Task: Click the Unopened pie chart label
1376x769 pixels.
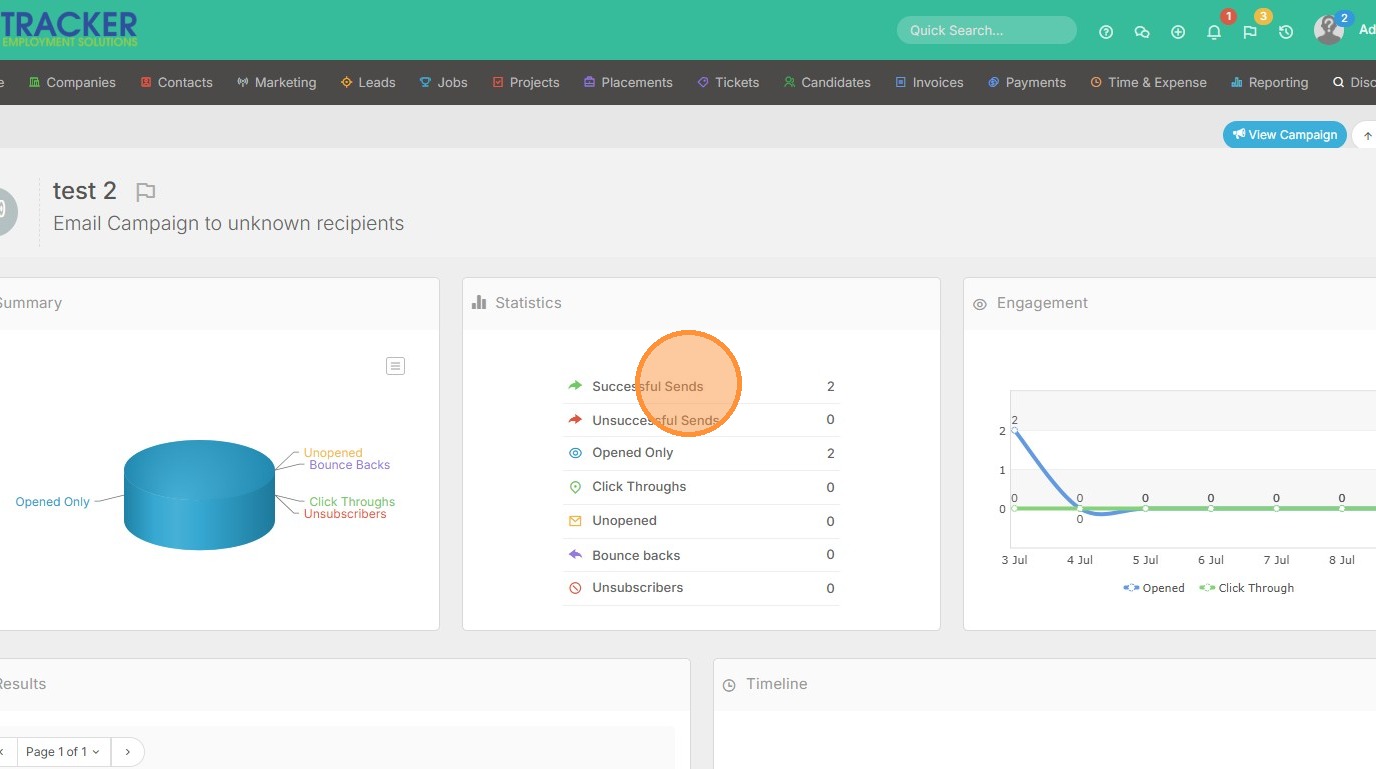Action: coord(333,453)
